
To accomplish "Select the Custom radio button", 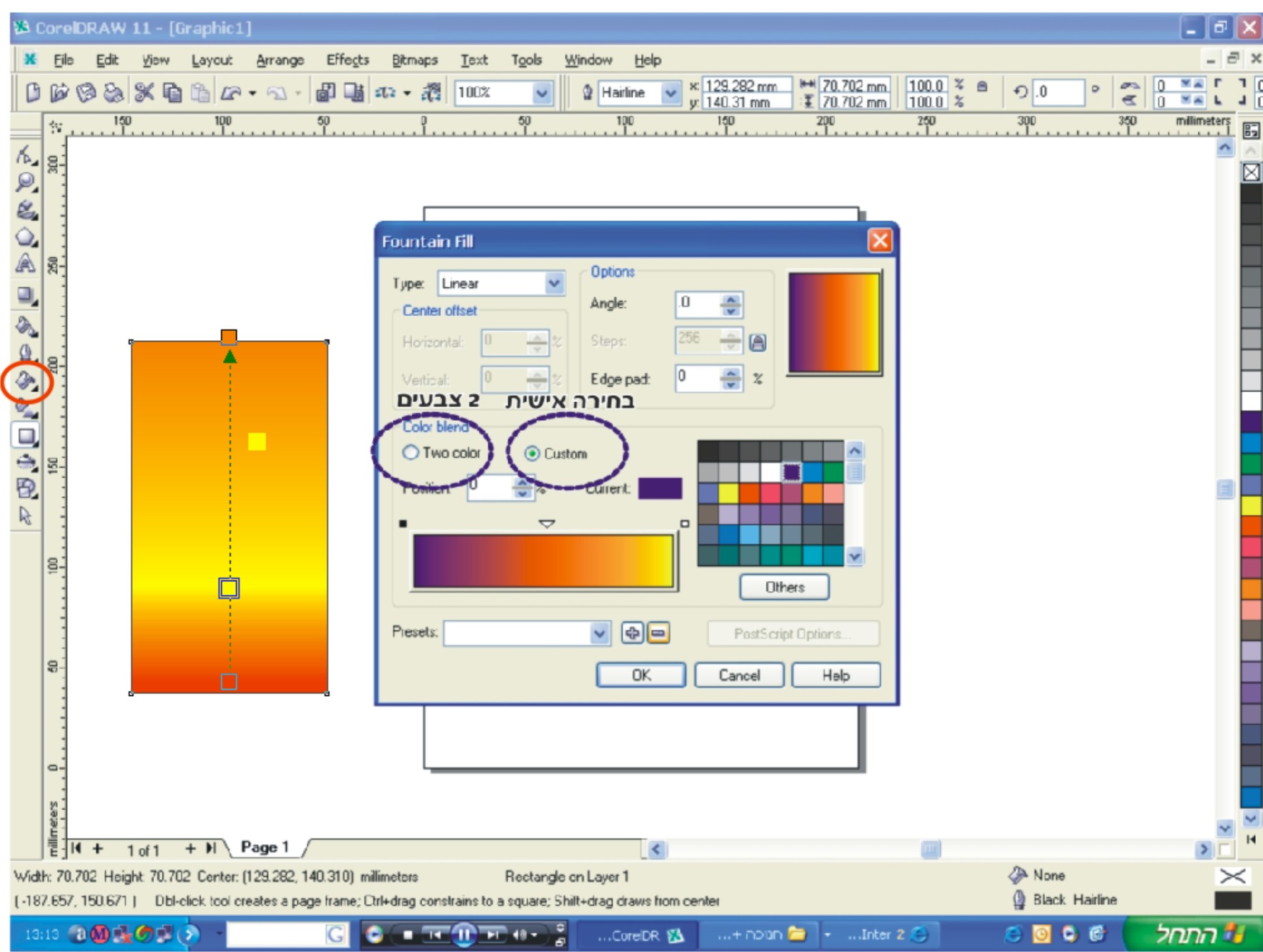I will (532, 454).
